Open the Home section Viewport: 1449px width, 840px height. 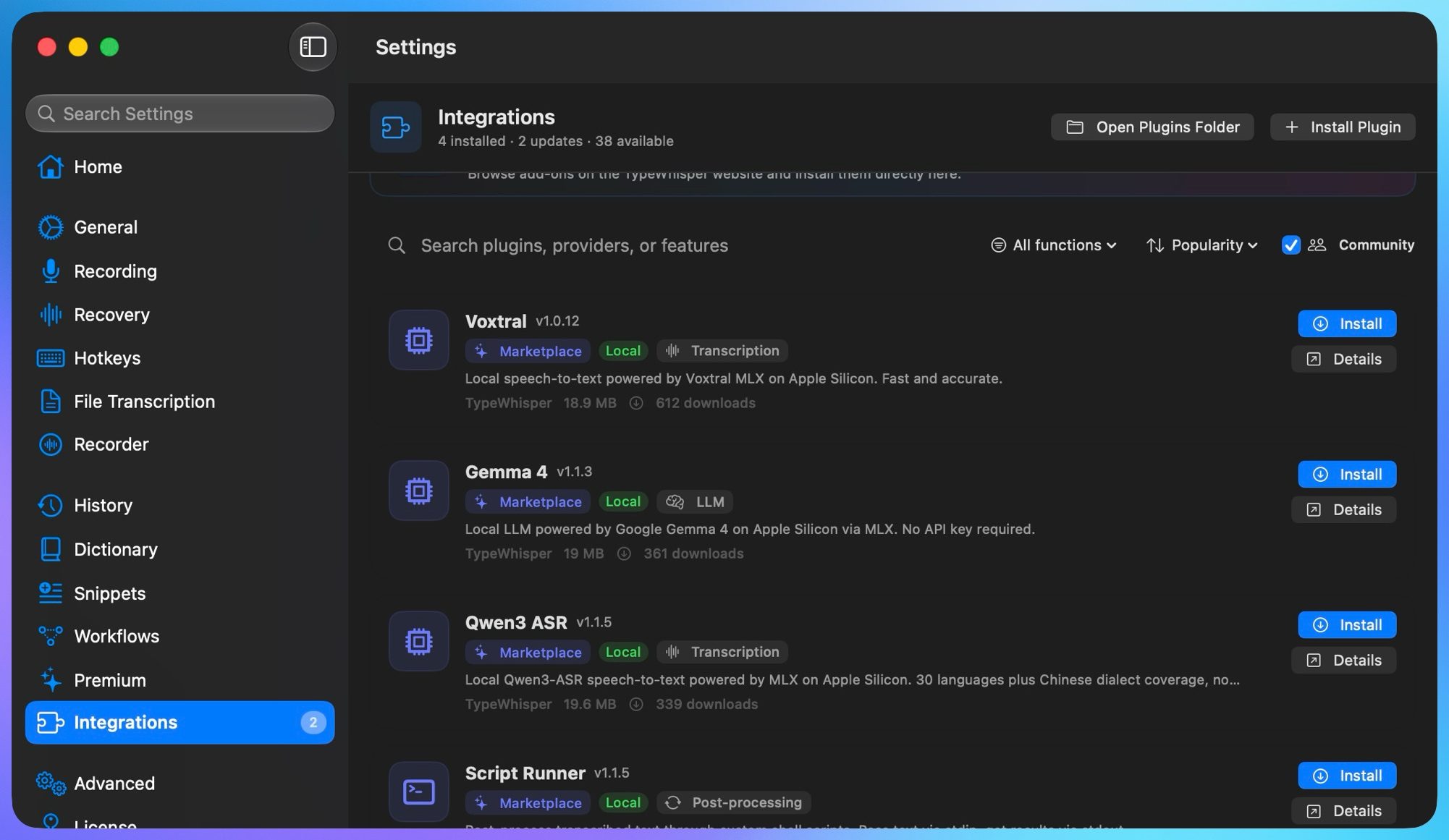click(x=179, y=167)
